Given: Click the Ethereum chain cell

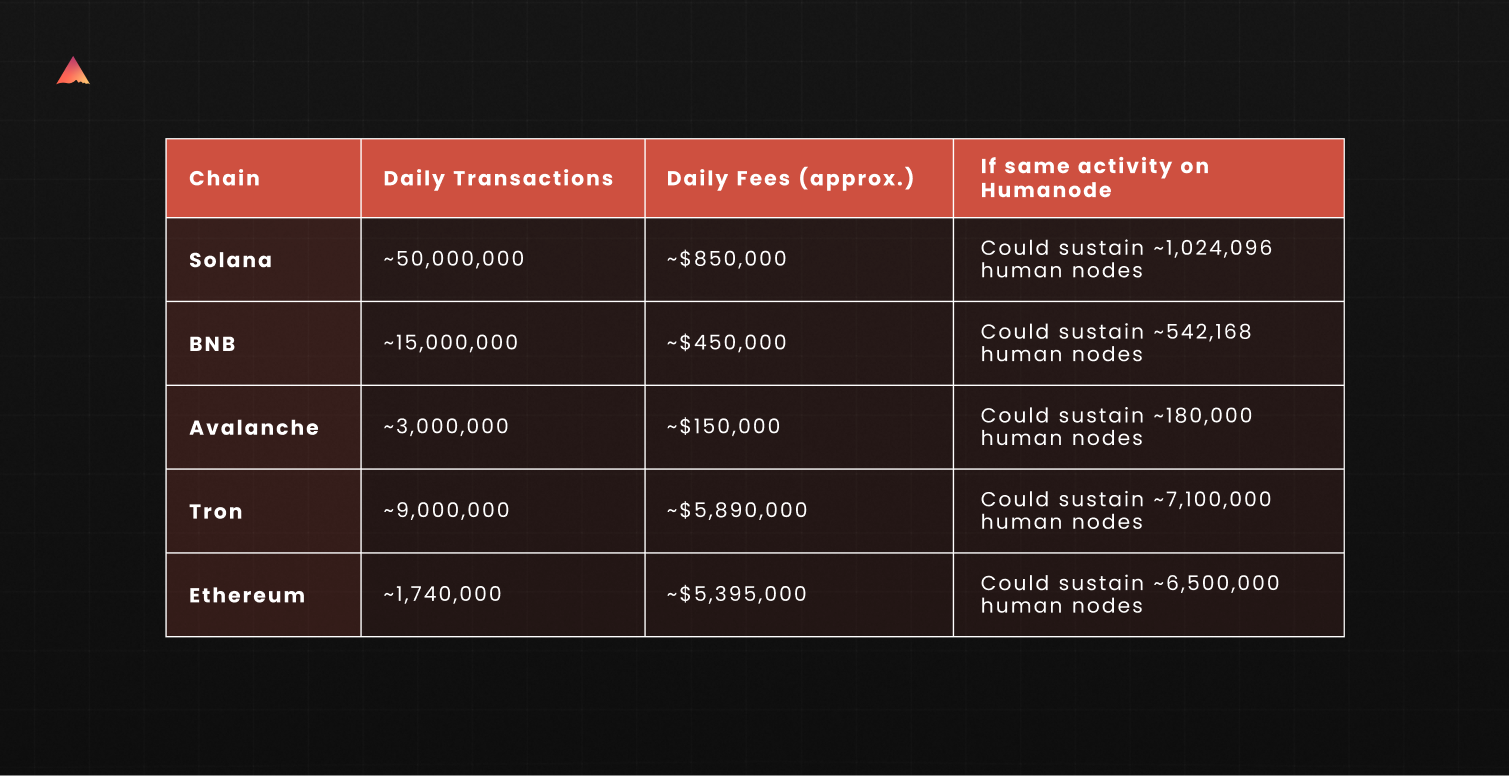Looking at the screenshot, I should [247, 596].
